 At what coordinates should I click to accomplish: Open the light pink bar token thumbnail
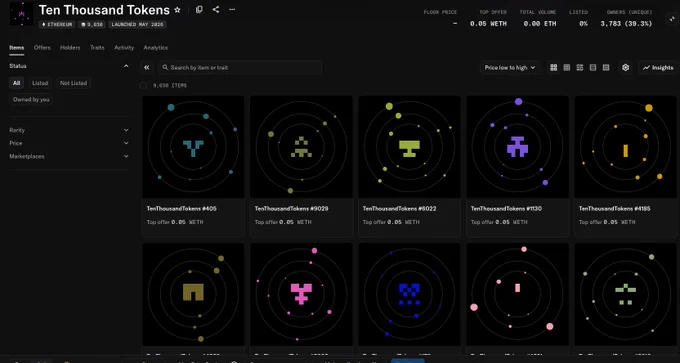point(517,294)
